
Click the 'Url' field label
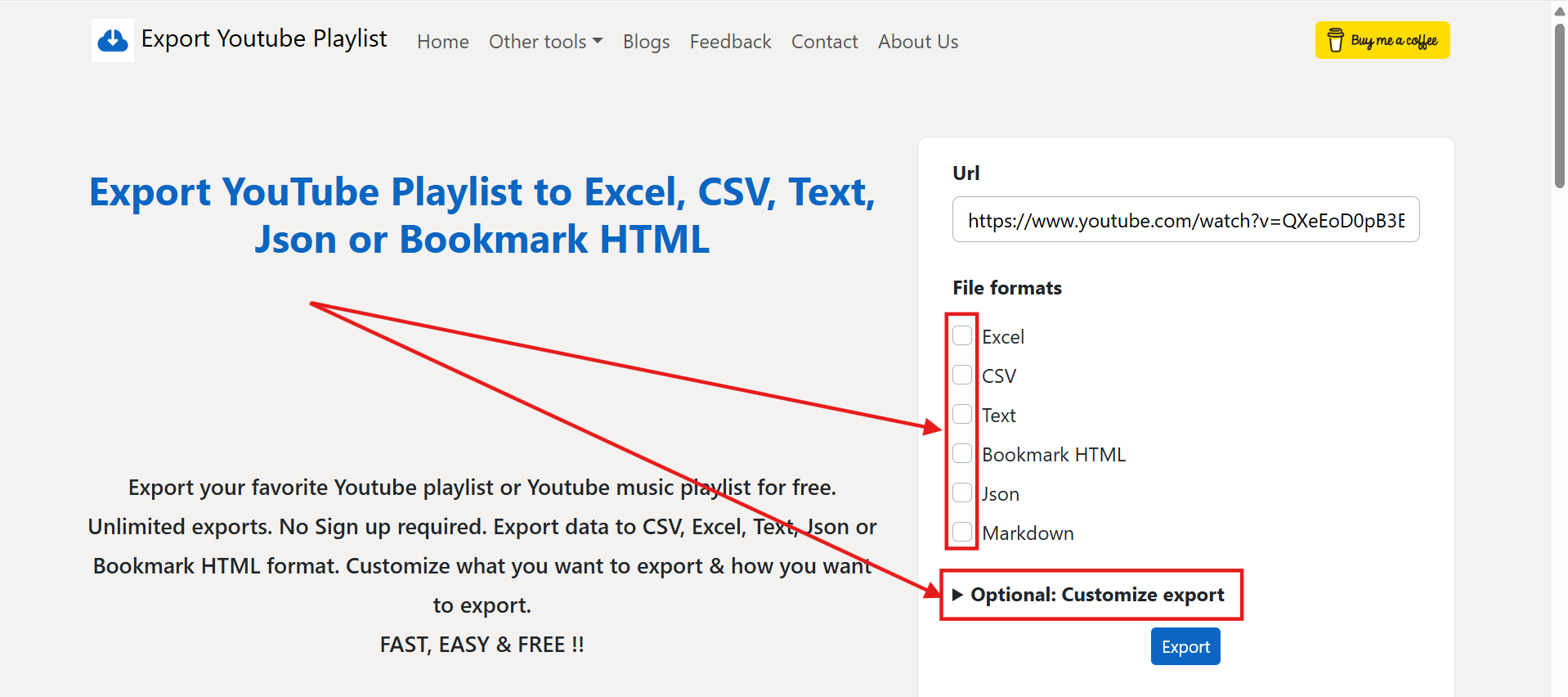[x=966, y=173]
